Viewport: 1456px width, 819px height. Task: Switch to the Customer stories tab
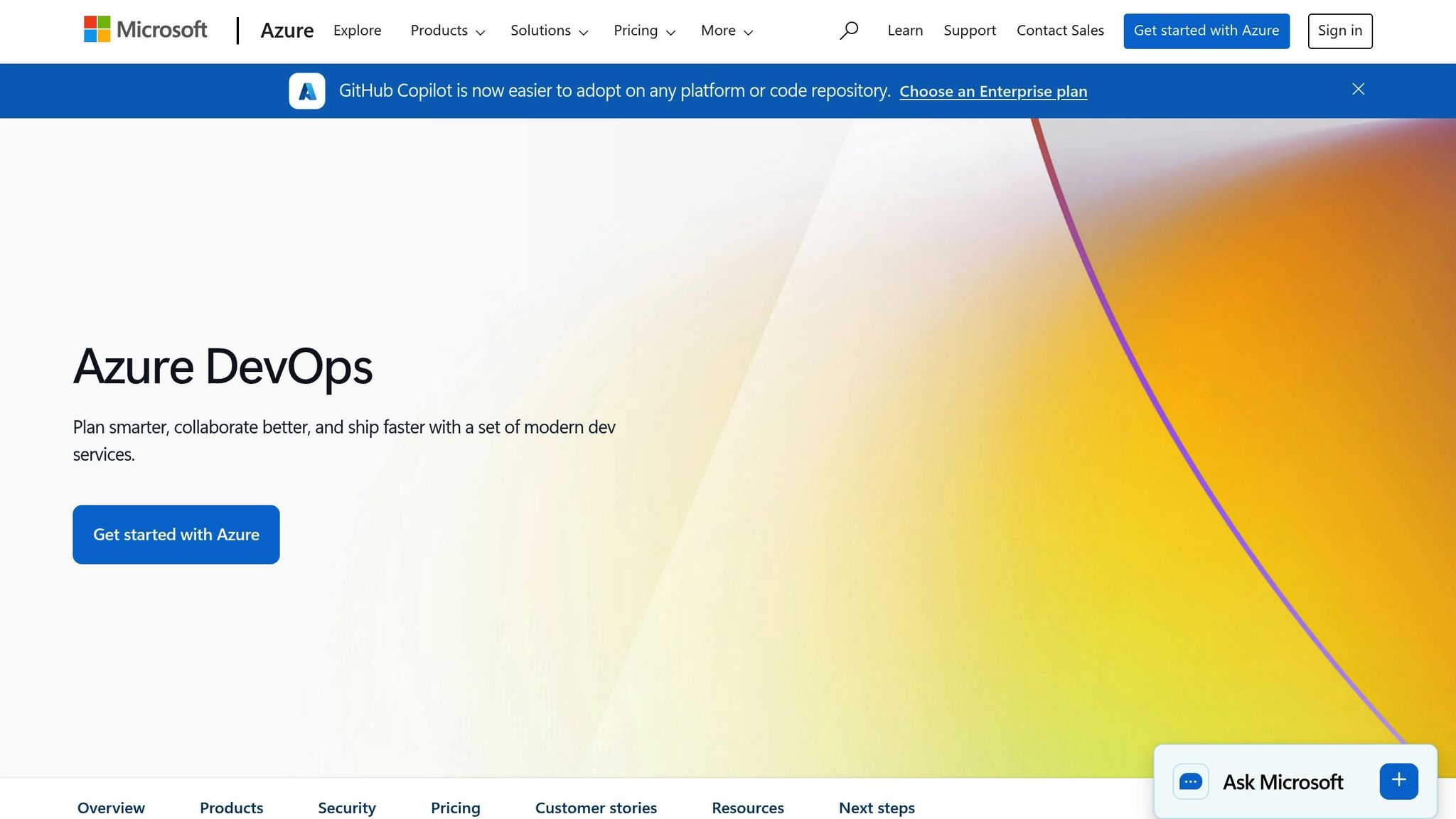[x=596, y=808]
